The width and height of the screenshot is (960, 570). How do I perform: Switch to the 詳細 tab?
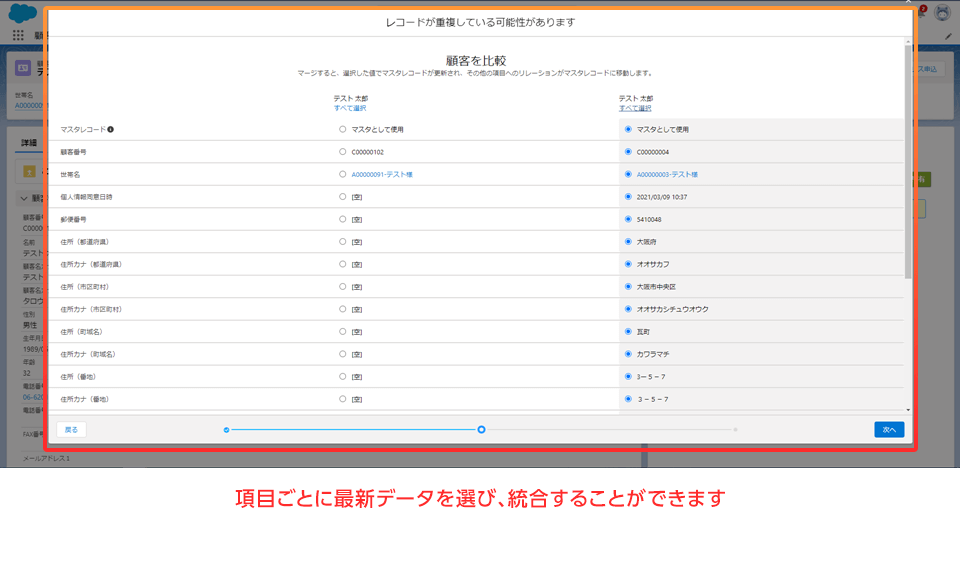pos(29,143)
